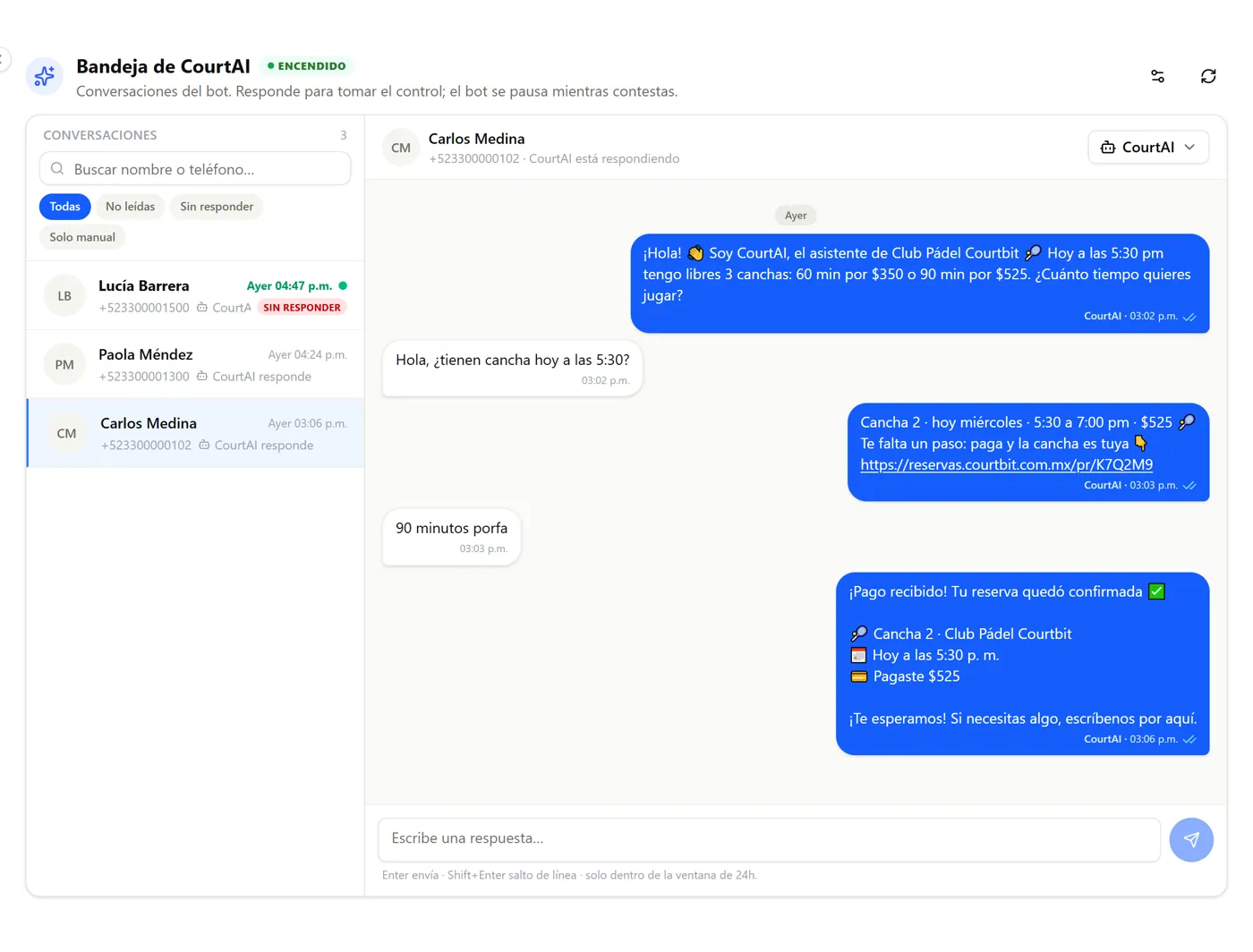Select the Todas filter
Screen dimensions: 1253x952
[x=65, y=207]
